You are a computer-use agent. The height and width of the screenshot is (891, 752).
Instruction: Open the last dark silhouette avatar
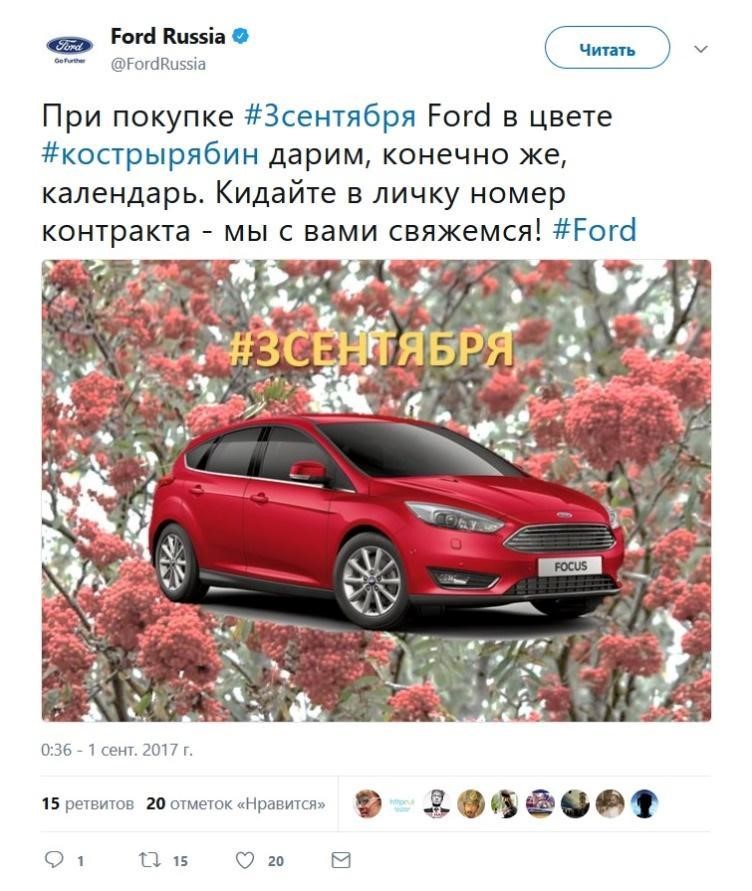coord(645,803)
